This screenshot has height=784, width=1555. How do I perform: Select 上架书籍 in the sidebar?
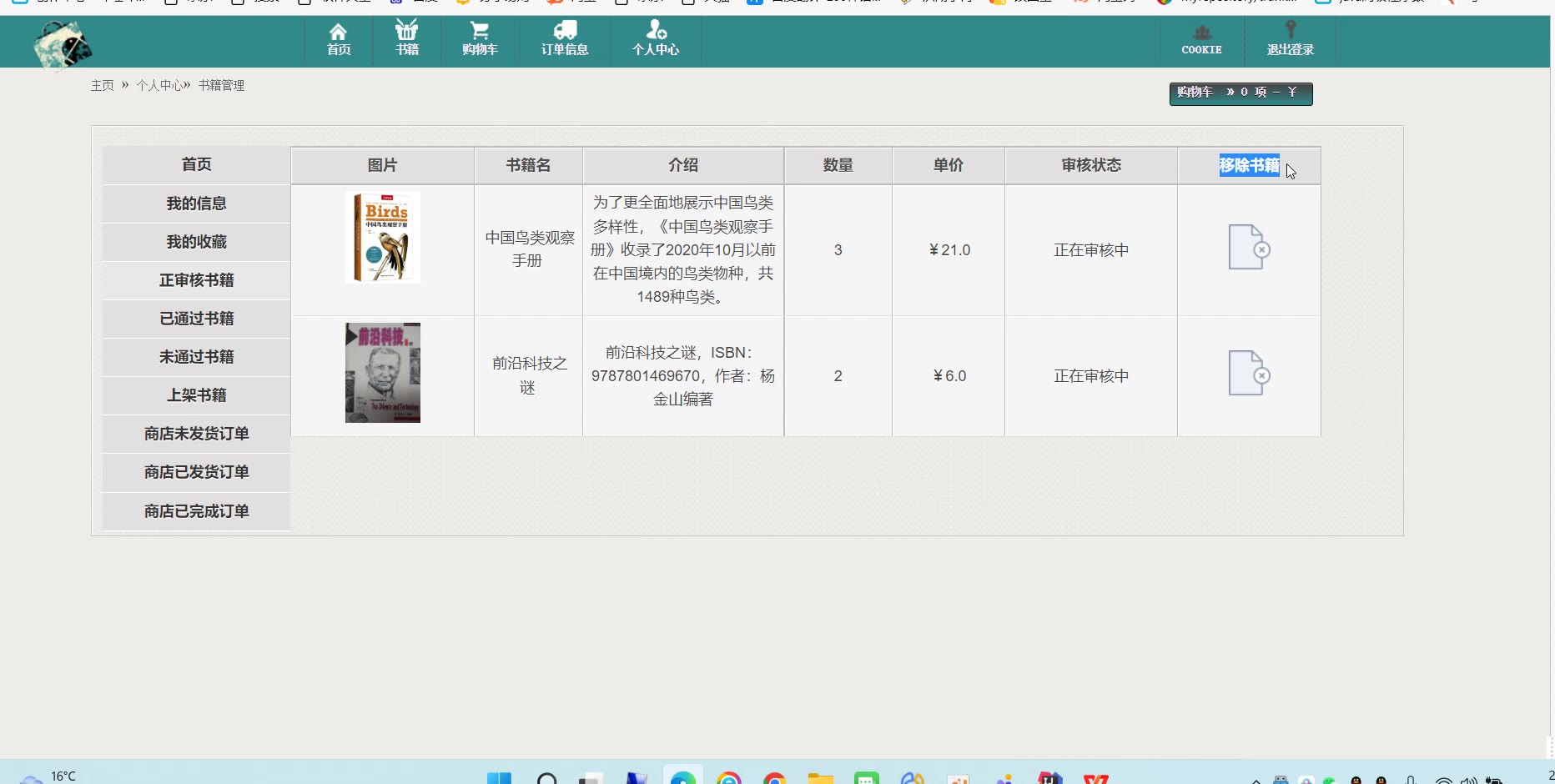(x=196, y=395)
